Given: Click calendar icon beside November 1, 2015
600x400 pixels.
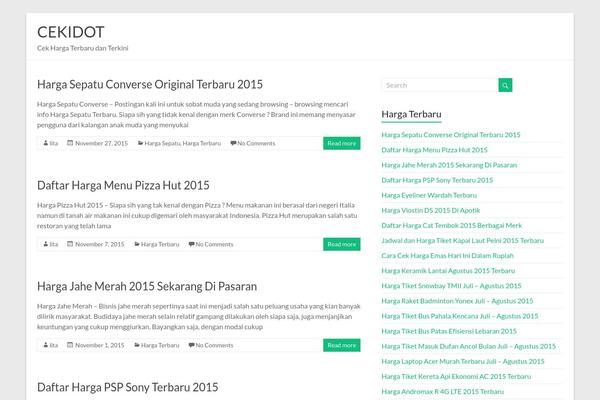Looking at the screenshot, I should (70, 345).
